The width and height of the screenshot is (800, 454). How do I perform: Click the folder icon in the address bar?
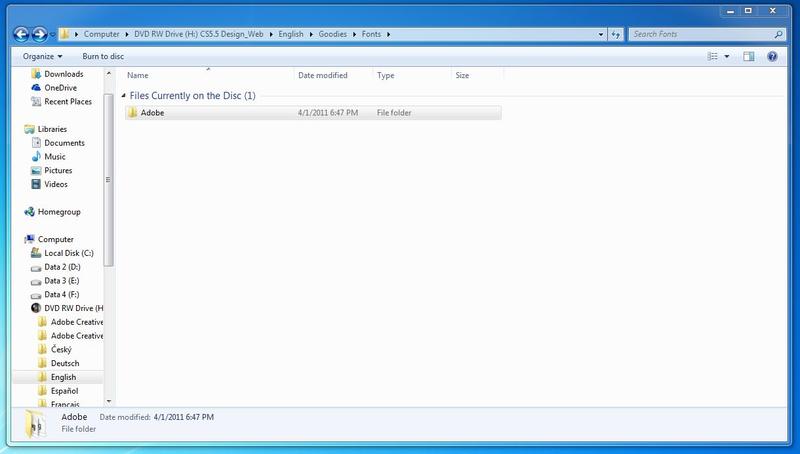pyautogui.click(x=65, y=34)
